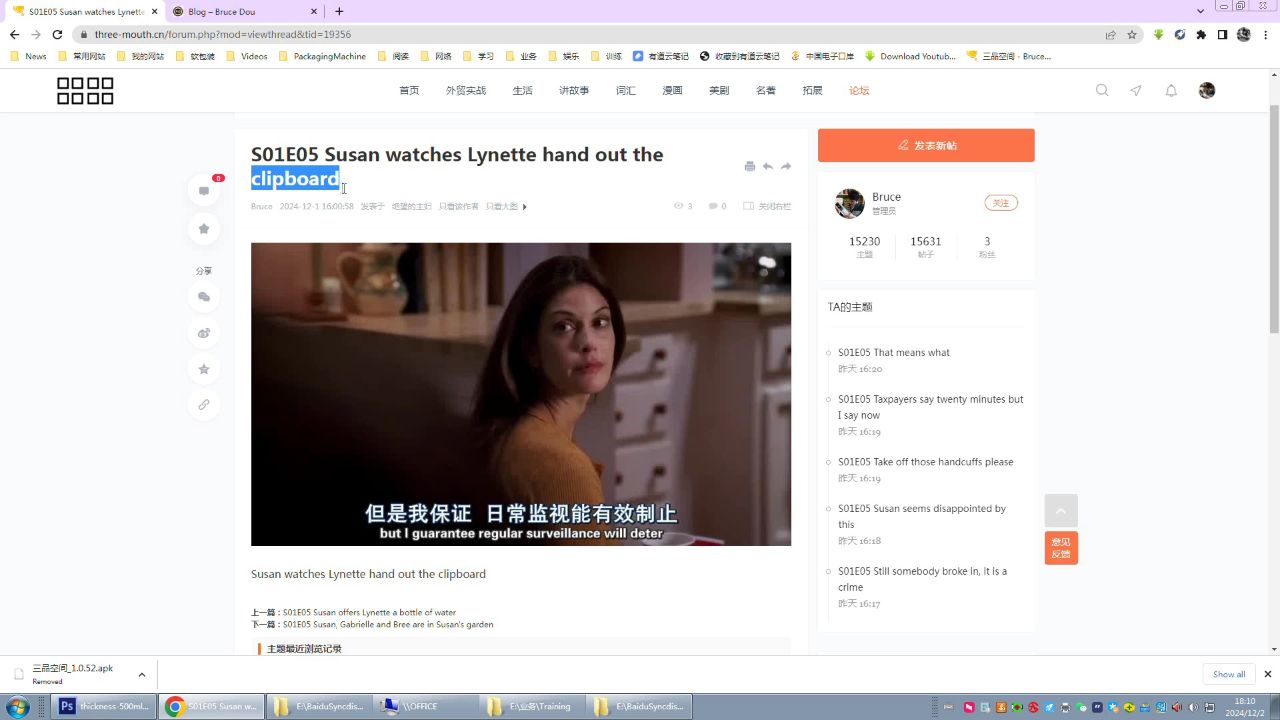
Task: Open the 外贸实战 nav item
Action: [x=466, y=90]
